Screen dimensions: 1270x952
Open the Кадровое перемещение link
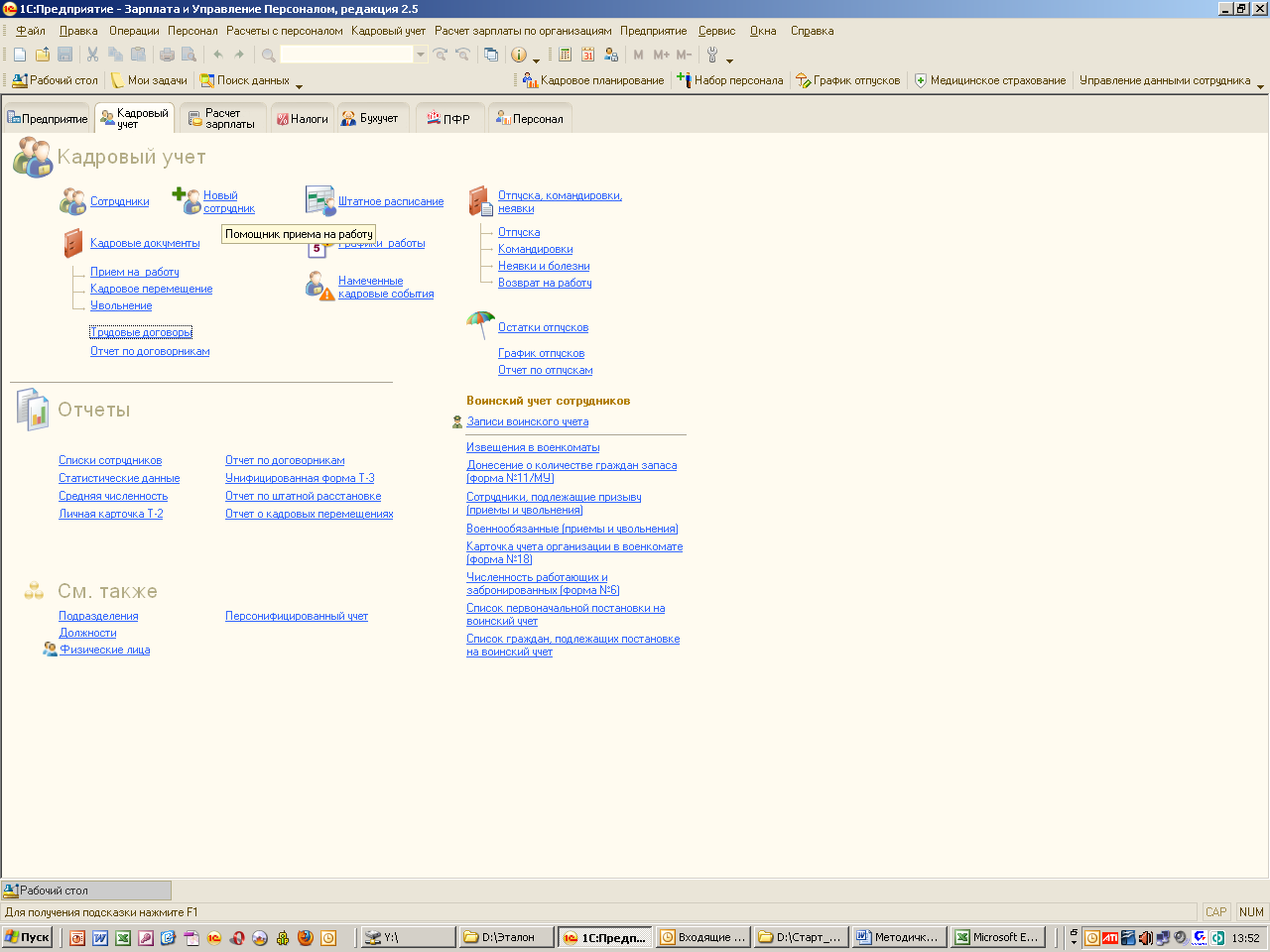(x=151, y=289)
